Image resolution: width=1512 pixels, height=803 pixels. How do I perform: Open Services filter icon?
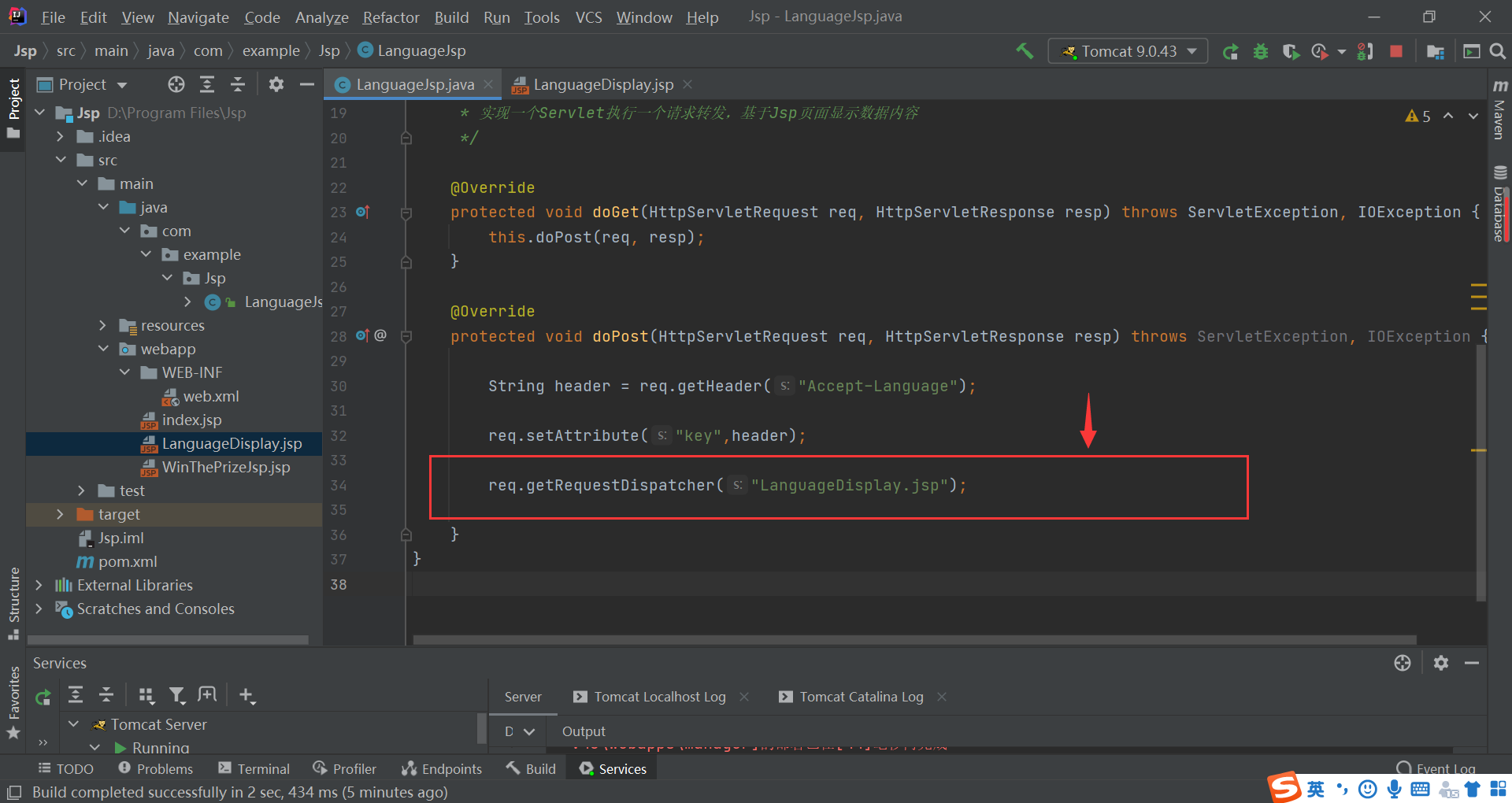point(177,694)
